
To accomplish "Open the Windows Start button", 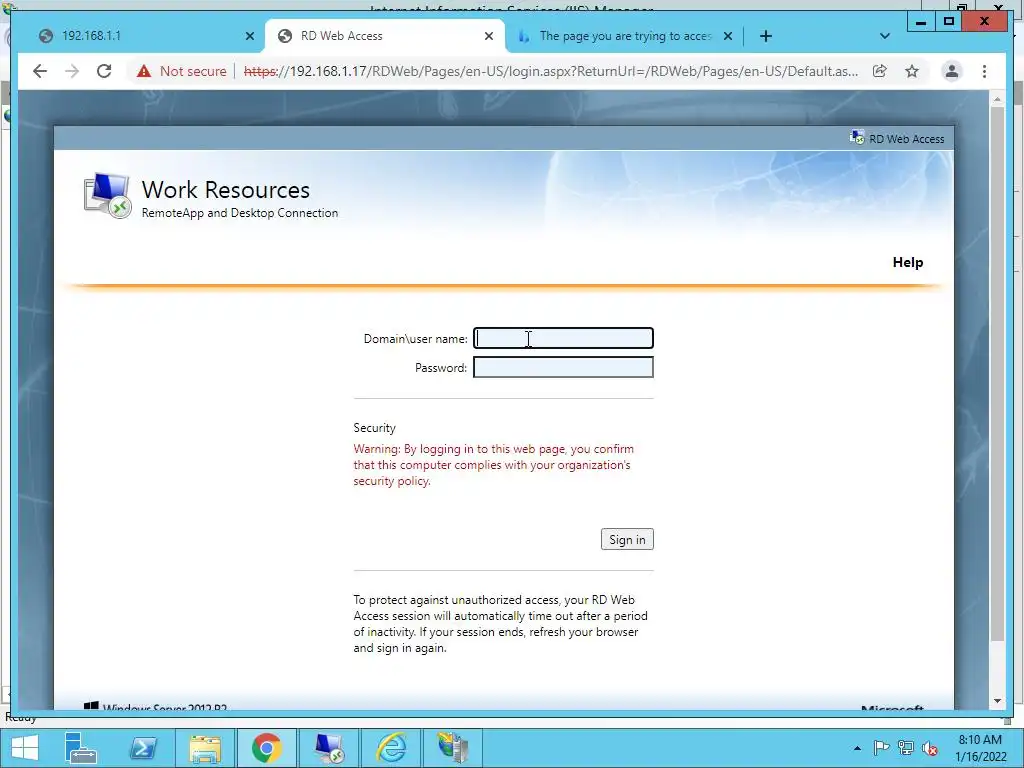I will click(x=25, y=748).
